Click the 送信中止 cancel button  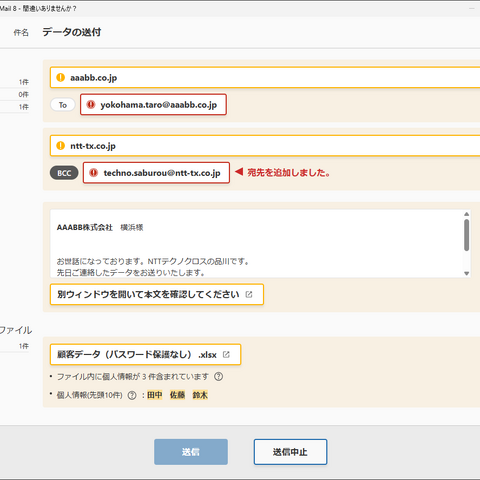pyautogui.click(x=290, y=452)
